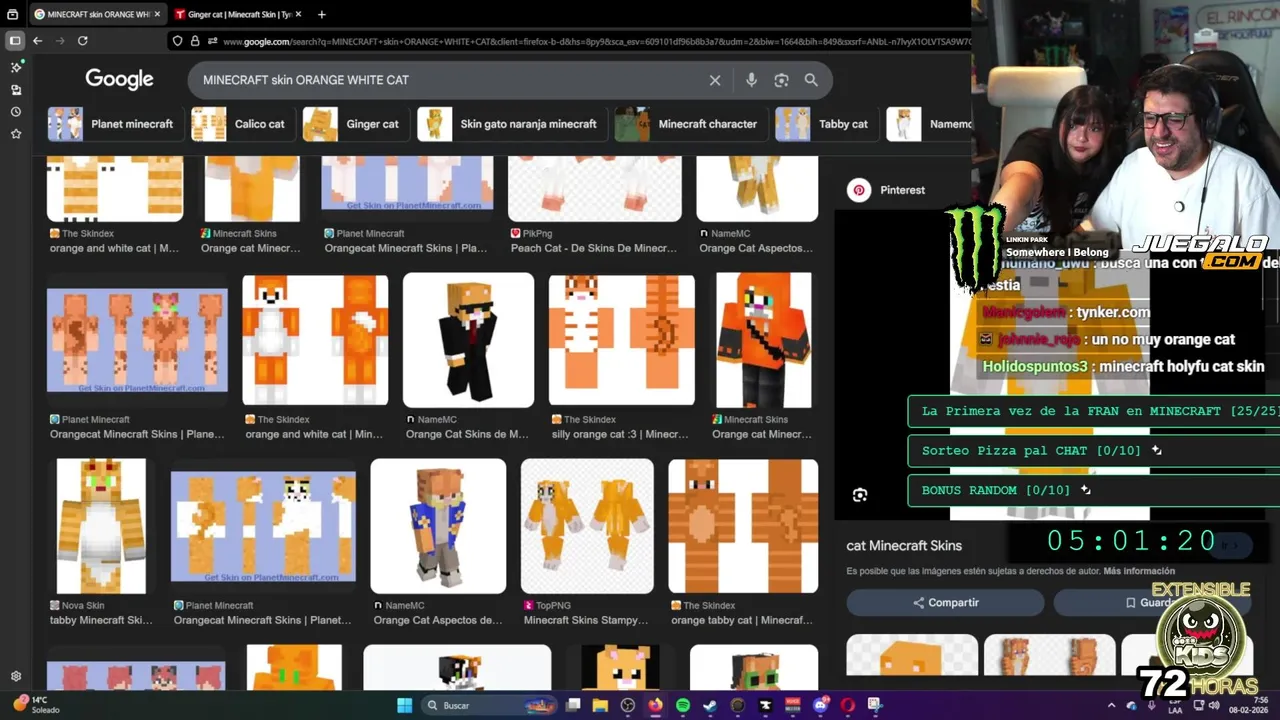Viewport: 1280px width, 720px height.
Task: Open the black suit orange cat skin thumbnail
Action: pos(468,340)
